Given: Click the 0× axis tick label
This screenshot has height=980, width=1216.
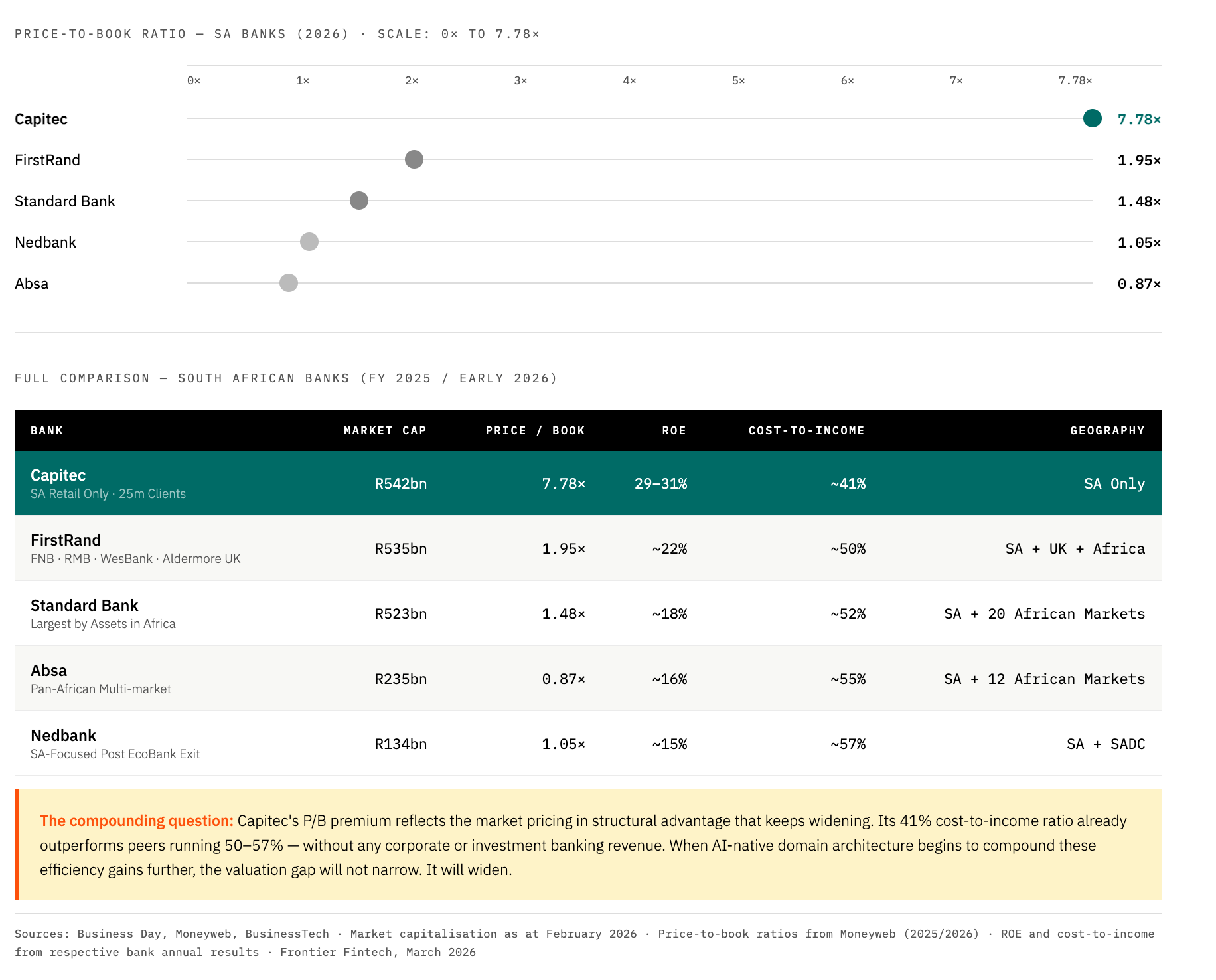Looking at the screenshot, I should click(194, 80).
